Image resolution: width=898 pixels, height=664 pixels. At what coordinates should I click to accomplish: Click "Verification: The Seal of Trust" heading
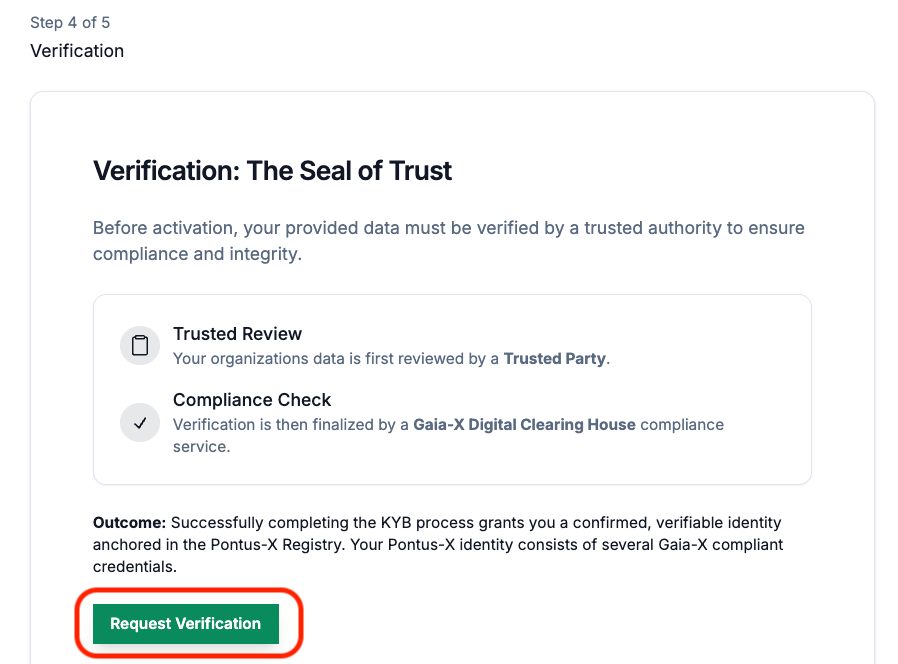click(272, 171)
